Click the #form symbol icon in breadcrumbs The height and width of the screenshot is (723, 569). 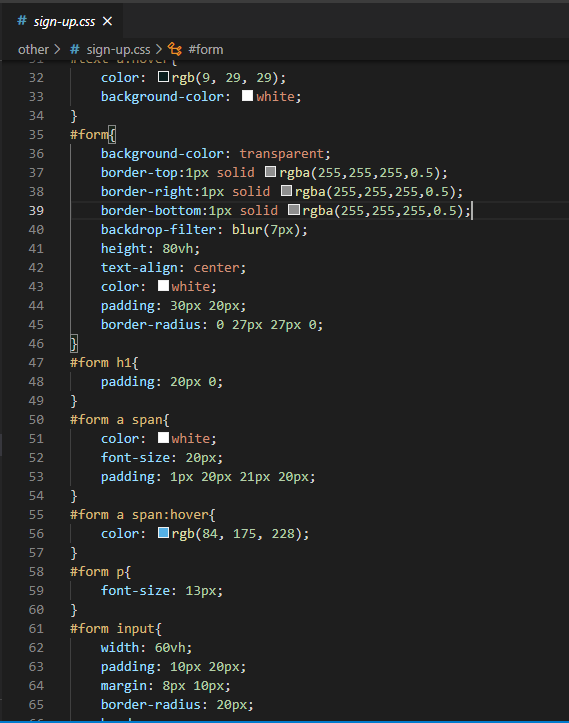tap(175, 49)
